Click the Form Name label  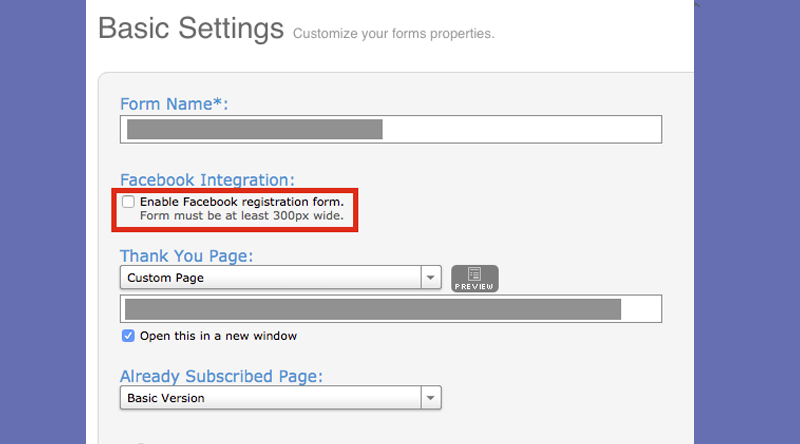click(x=174, y=104)
